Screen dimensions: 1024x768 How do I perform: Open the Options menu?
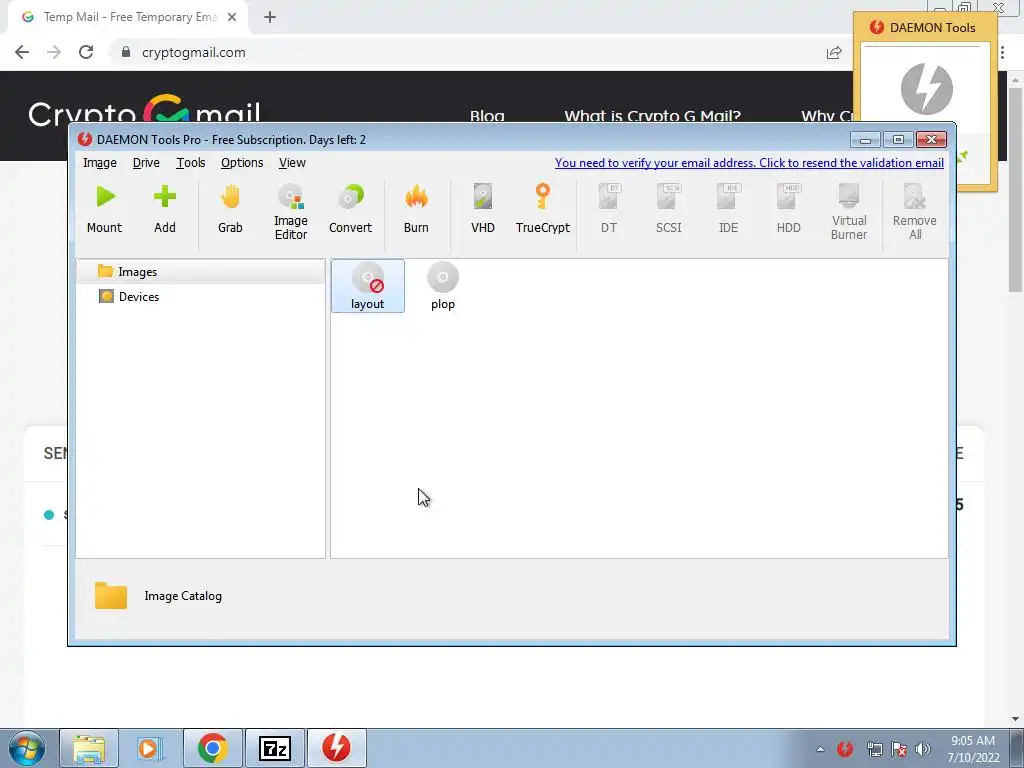(x=242, y=163)
